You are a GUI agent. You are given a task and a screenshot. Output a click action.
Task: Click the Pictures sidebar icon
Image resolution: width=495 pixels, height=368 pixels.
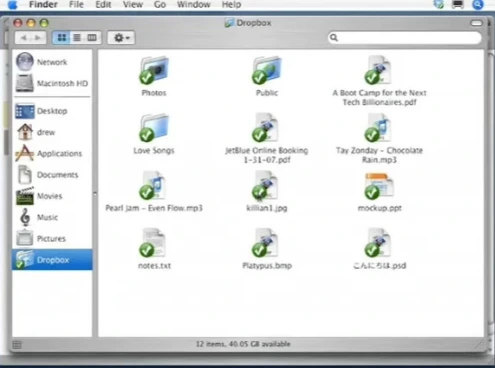coord(25,238)
